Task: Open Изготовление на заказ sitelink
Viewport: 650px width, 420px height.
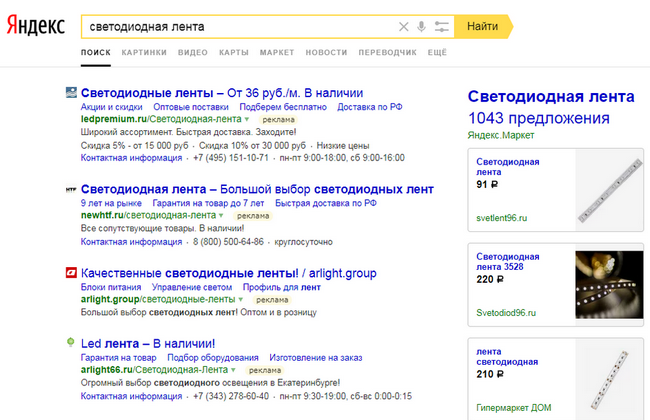Action: [316, 358]
